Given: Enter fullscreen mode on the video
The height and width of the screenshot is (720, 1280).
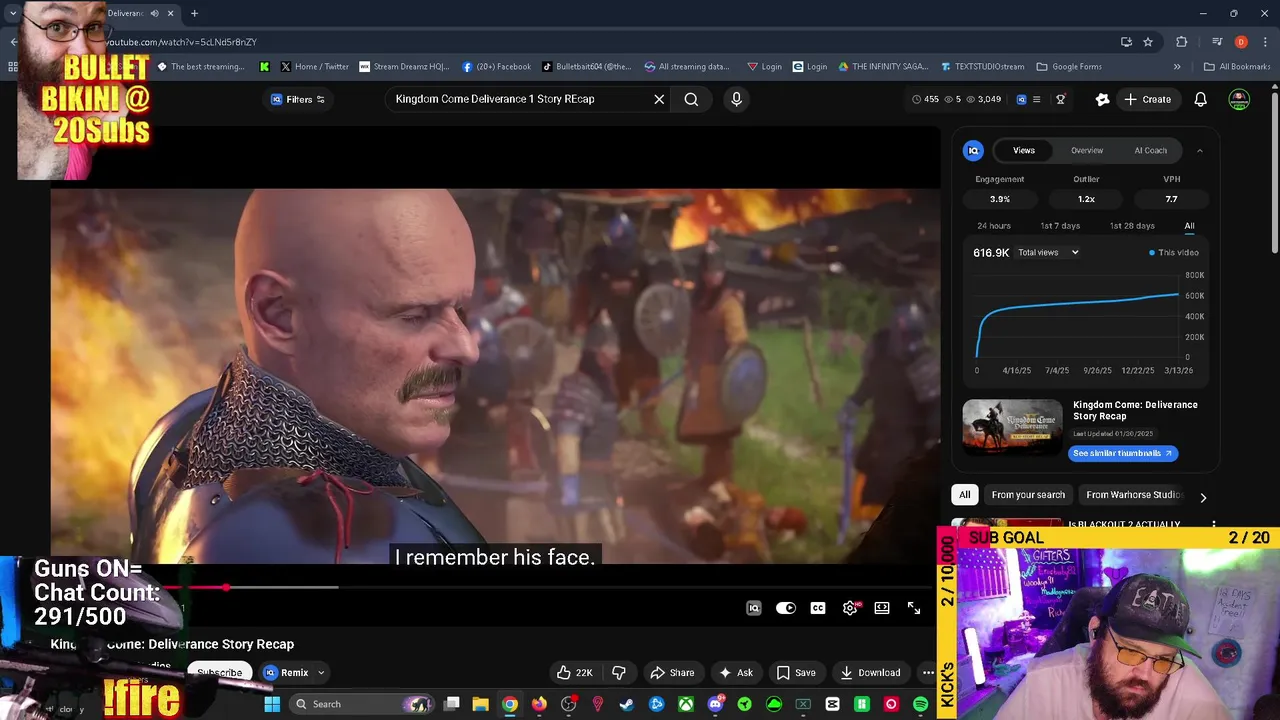Looking at the screenshot, I should 914,608.
